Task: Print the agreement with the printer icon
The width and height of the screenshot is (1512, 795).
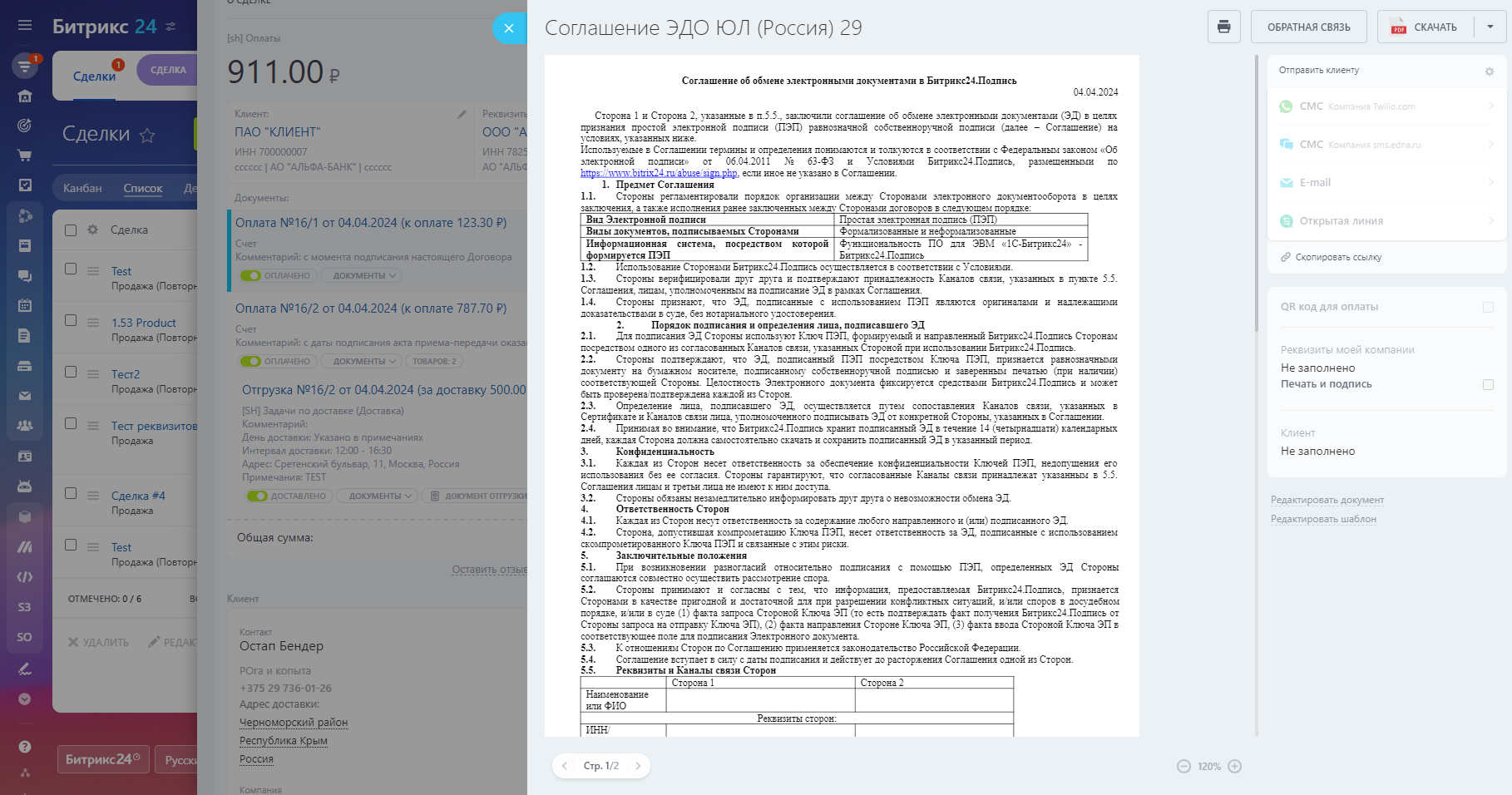Action: point(1223,27)
